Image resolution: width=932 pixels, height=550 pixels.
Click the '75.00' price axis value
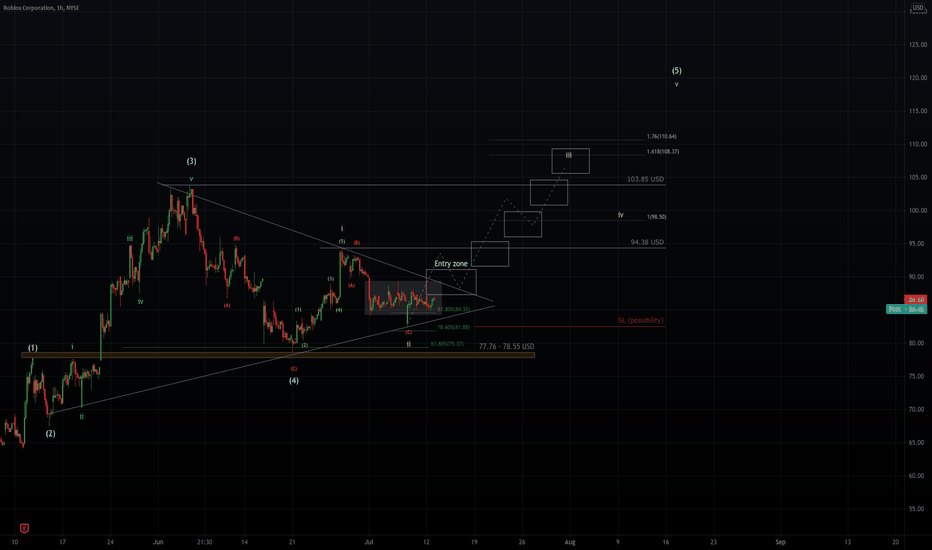click(x=917, y=376)
